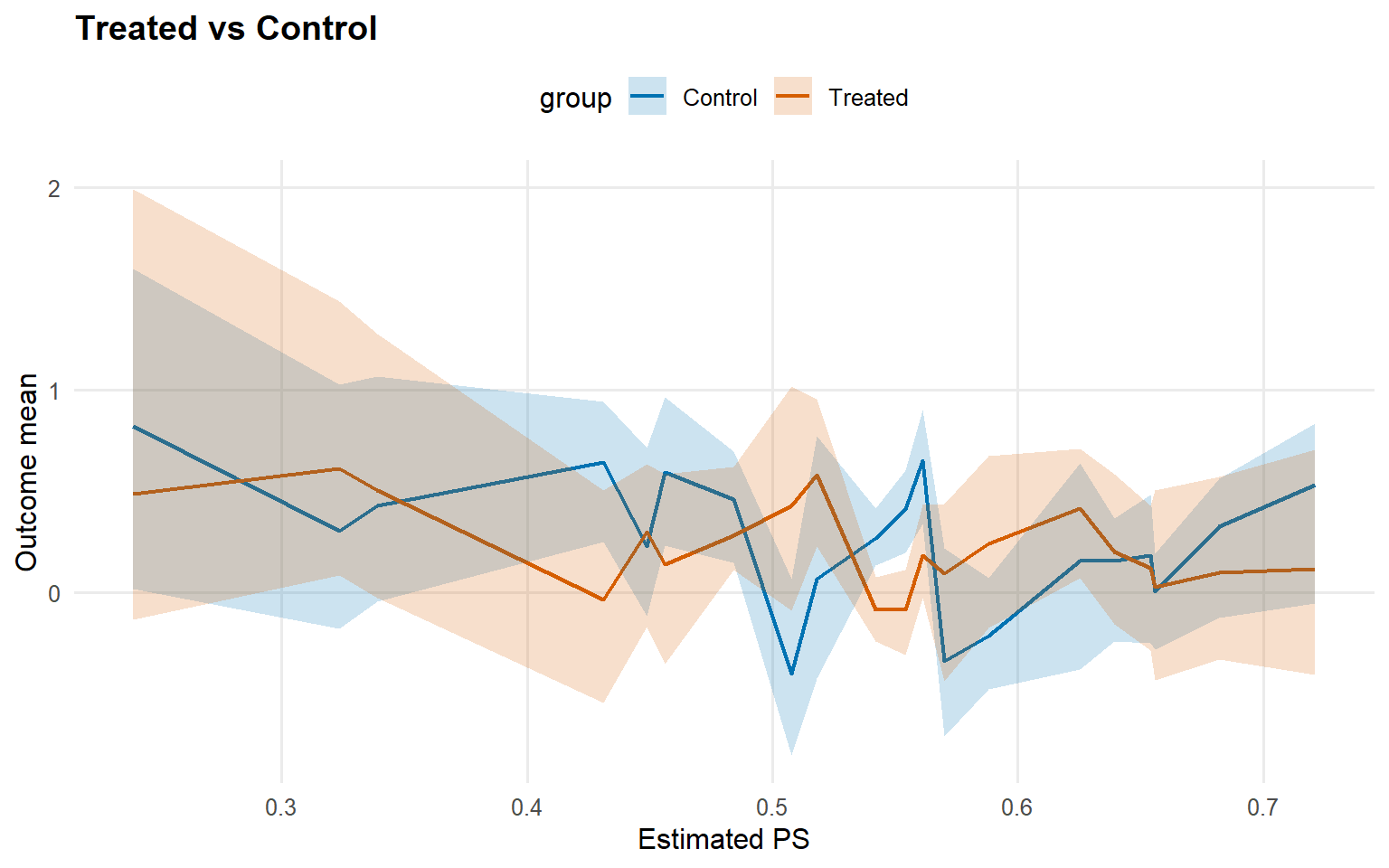Click the Treated legend color swatch
The image size is (1389, 868).
[793, 97]
